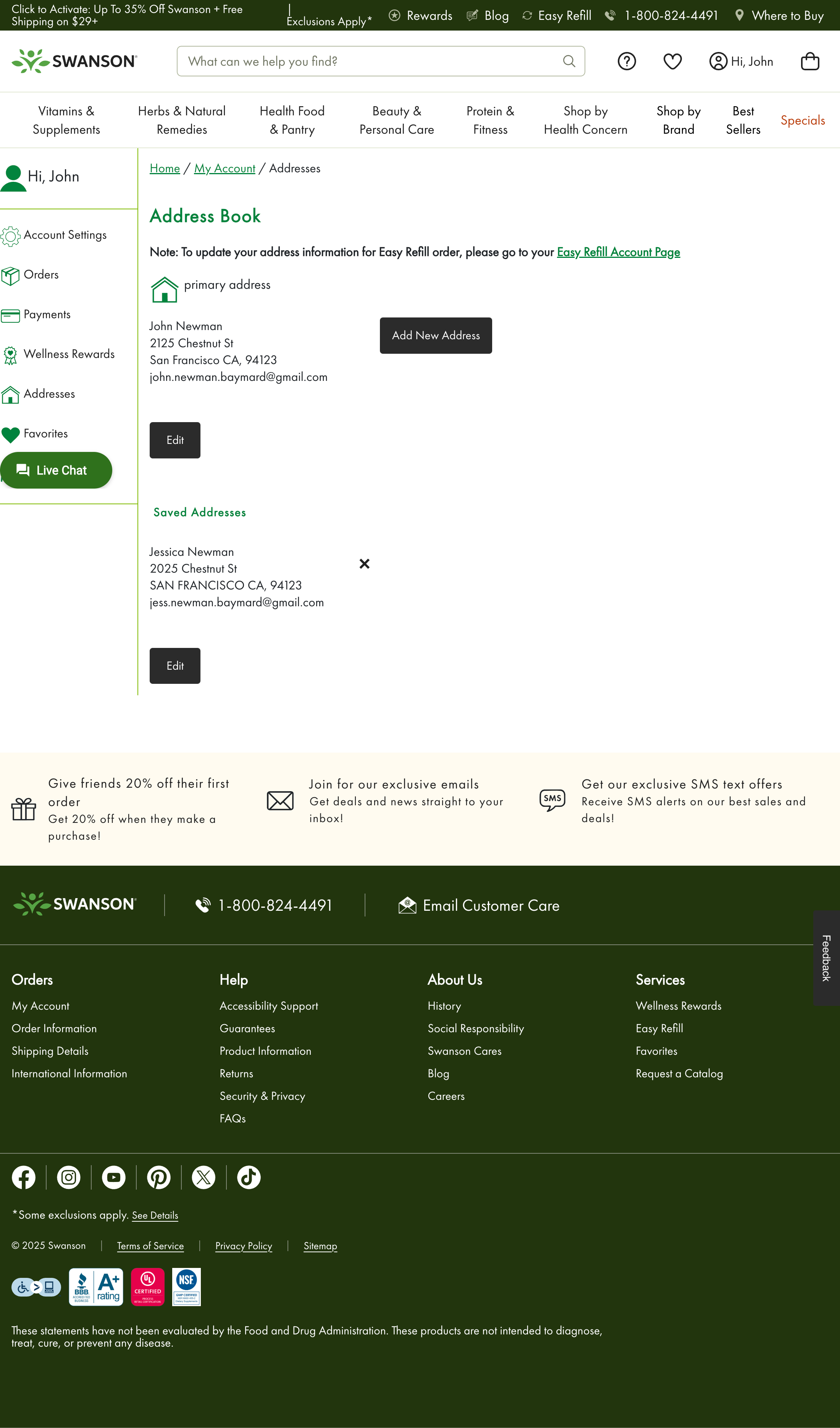Open the Instagram icon in footer
The image size is (840, 1428).
click(69, 1177)
